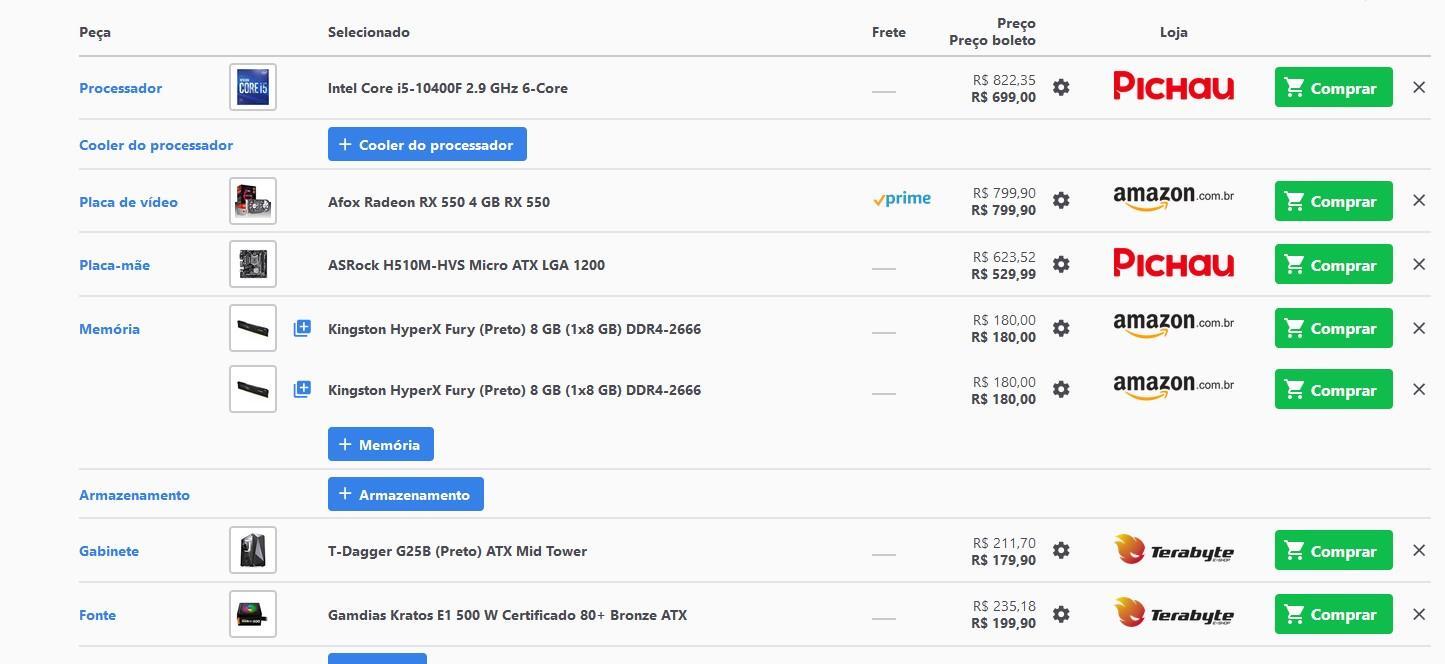Click the Prime shipping badge for Radeon RX 550
The image size is (1445, 664).
(902, 199)
